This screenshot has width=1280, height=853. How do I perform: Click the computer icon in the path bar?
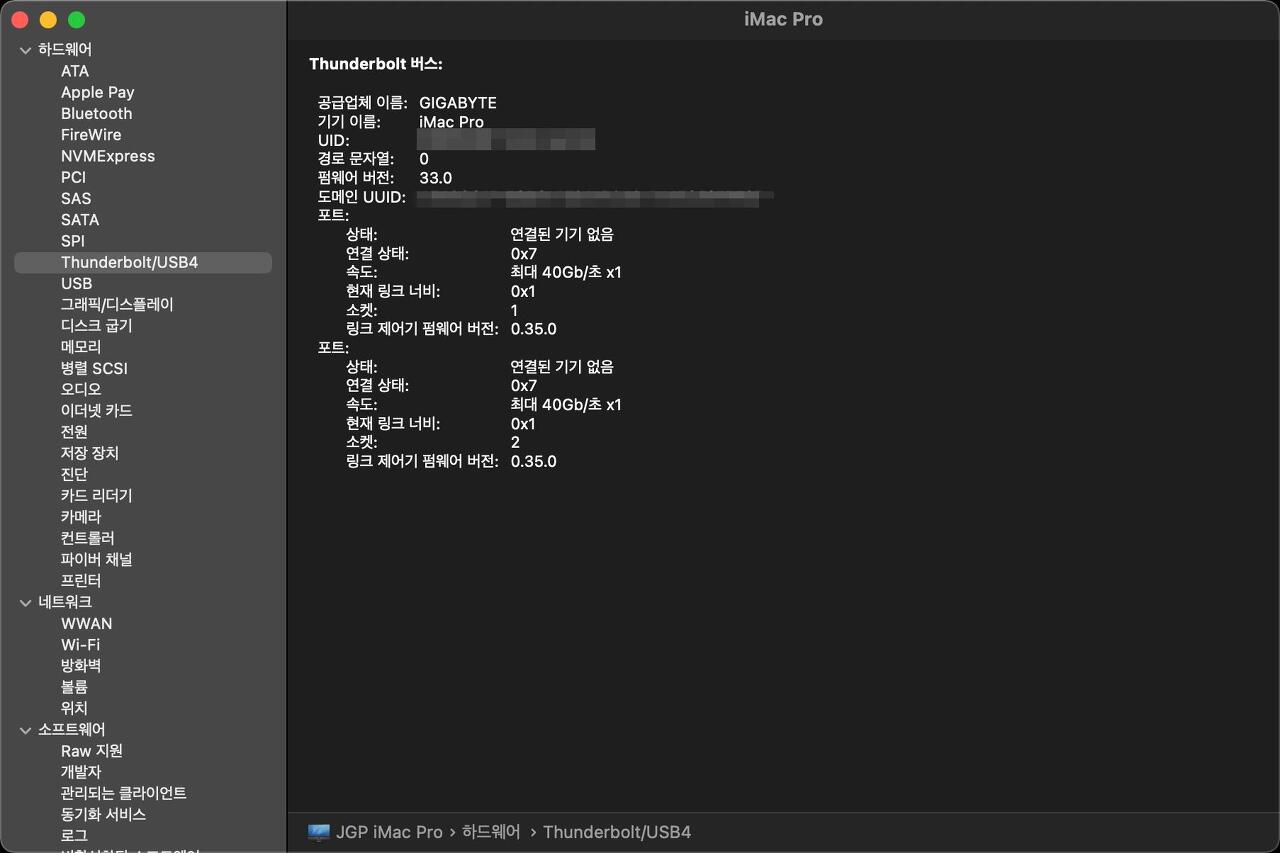pos(319,832)
